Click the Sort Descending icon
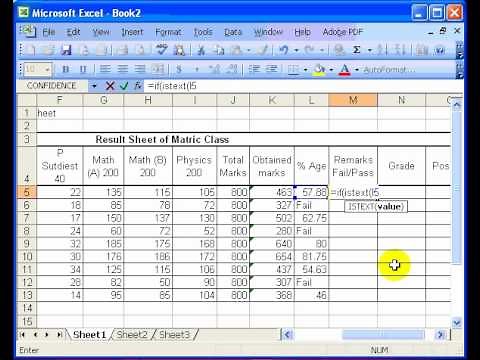 (x=400, y=50)
